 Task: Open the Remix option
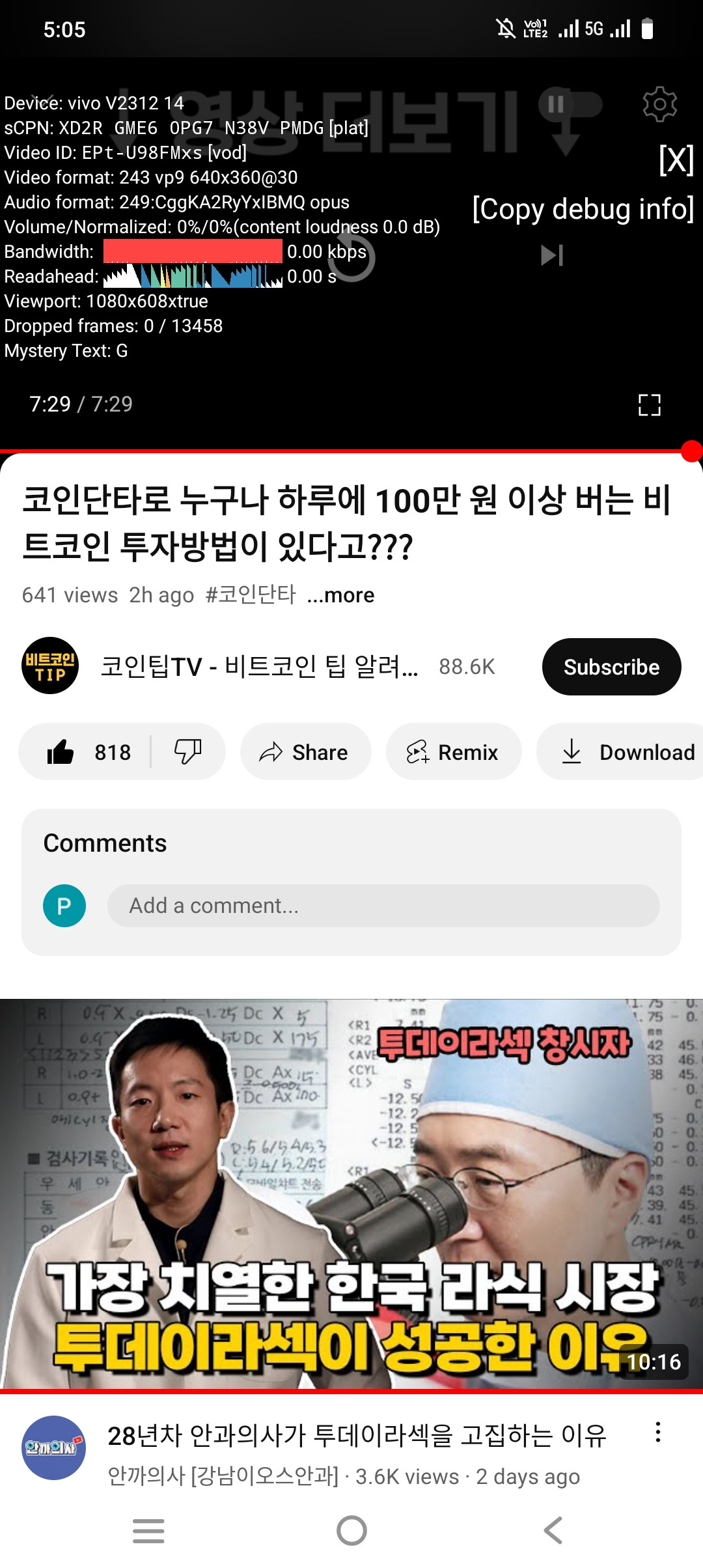[x=454, y=752]
